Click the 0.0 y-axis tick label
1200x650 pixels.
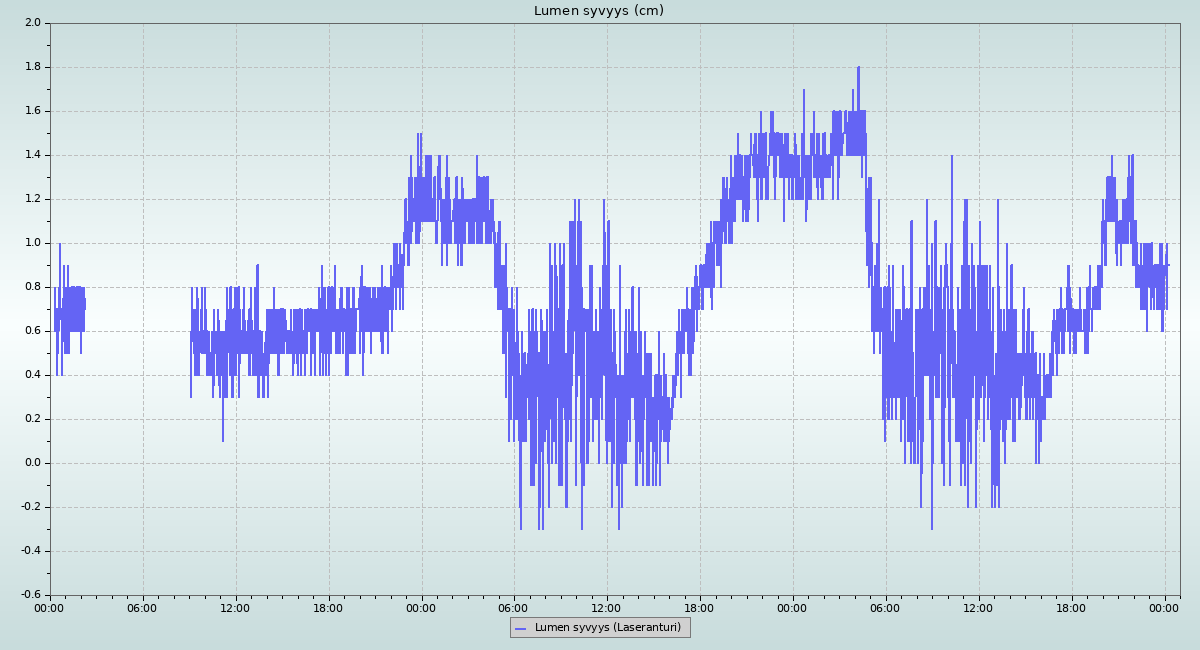tap(32, 463)
